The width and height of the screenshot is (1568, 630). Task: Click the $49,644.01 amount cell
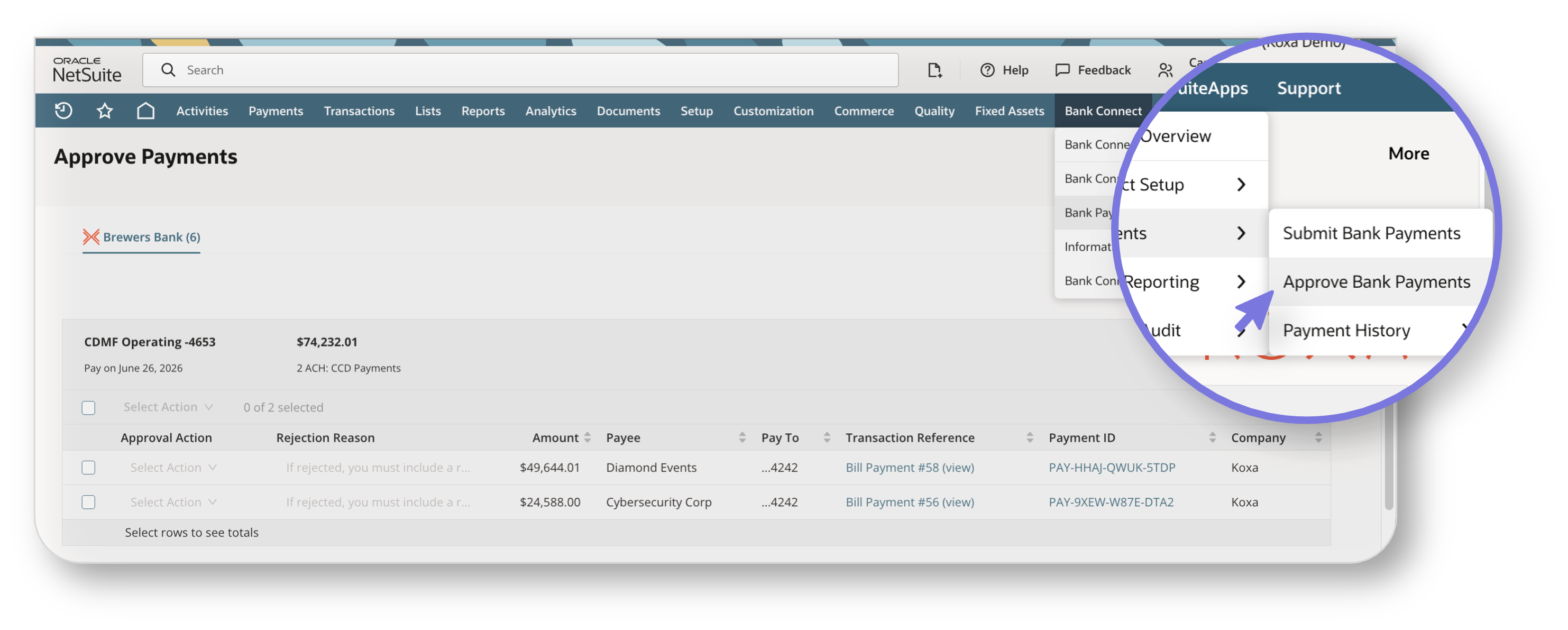(x=549, y=468)
